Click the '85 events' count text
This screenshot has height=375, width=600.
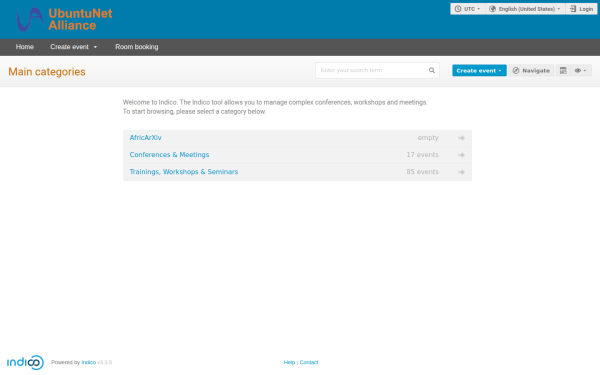[422, 172]
